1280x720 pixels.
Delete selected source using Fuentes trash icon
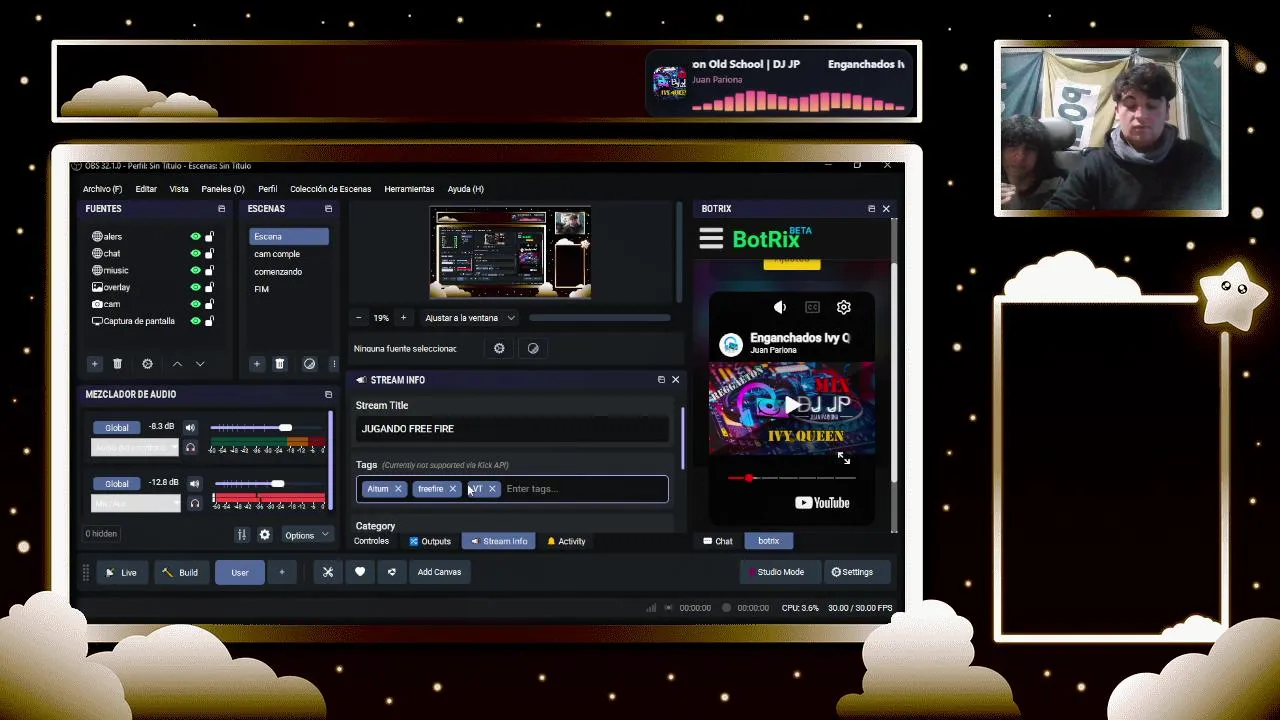point(117,364)
